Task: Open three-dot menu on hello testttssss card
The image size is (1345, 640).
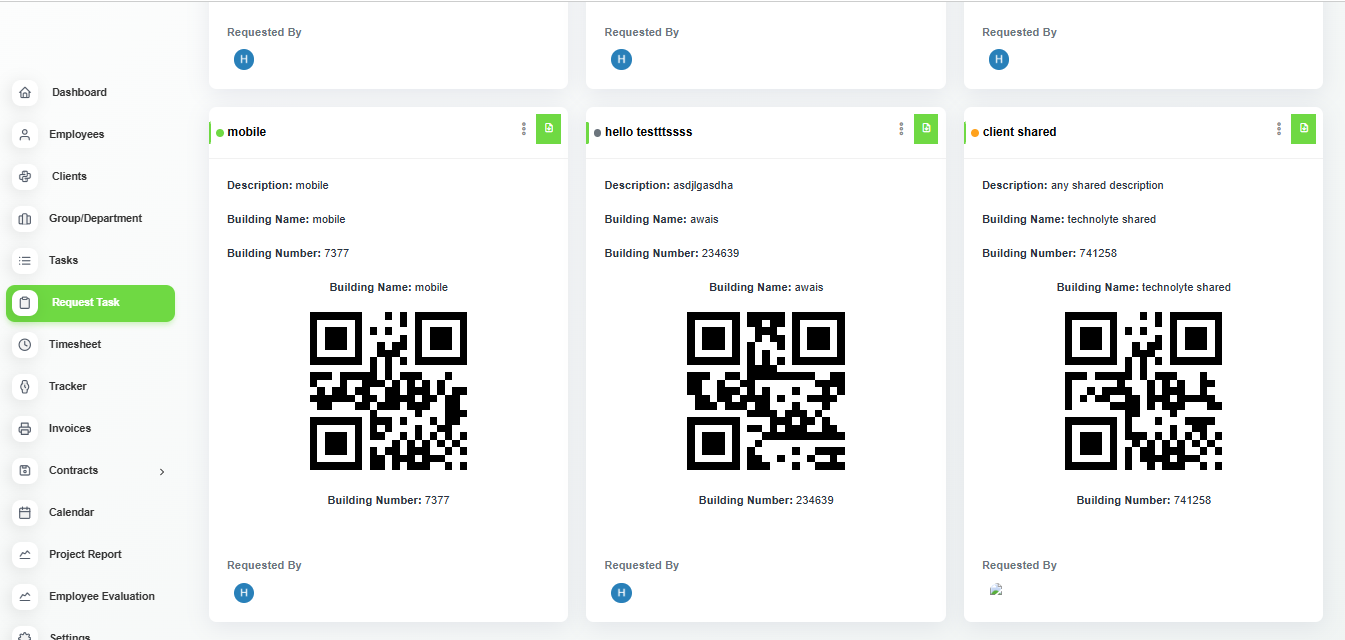Action: (901, 129)
